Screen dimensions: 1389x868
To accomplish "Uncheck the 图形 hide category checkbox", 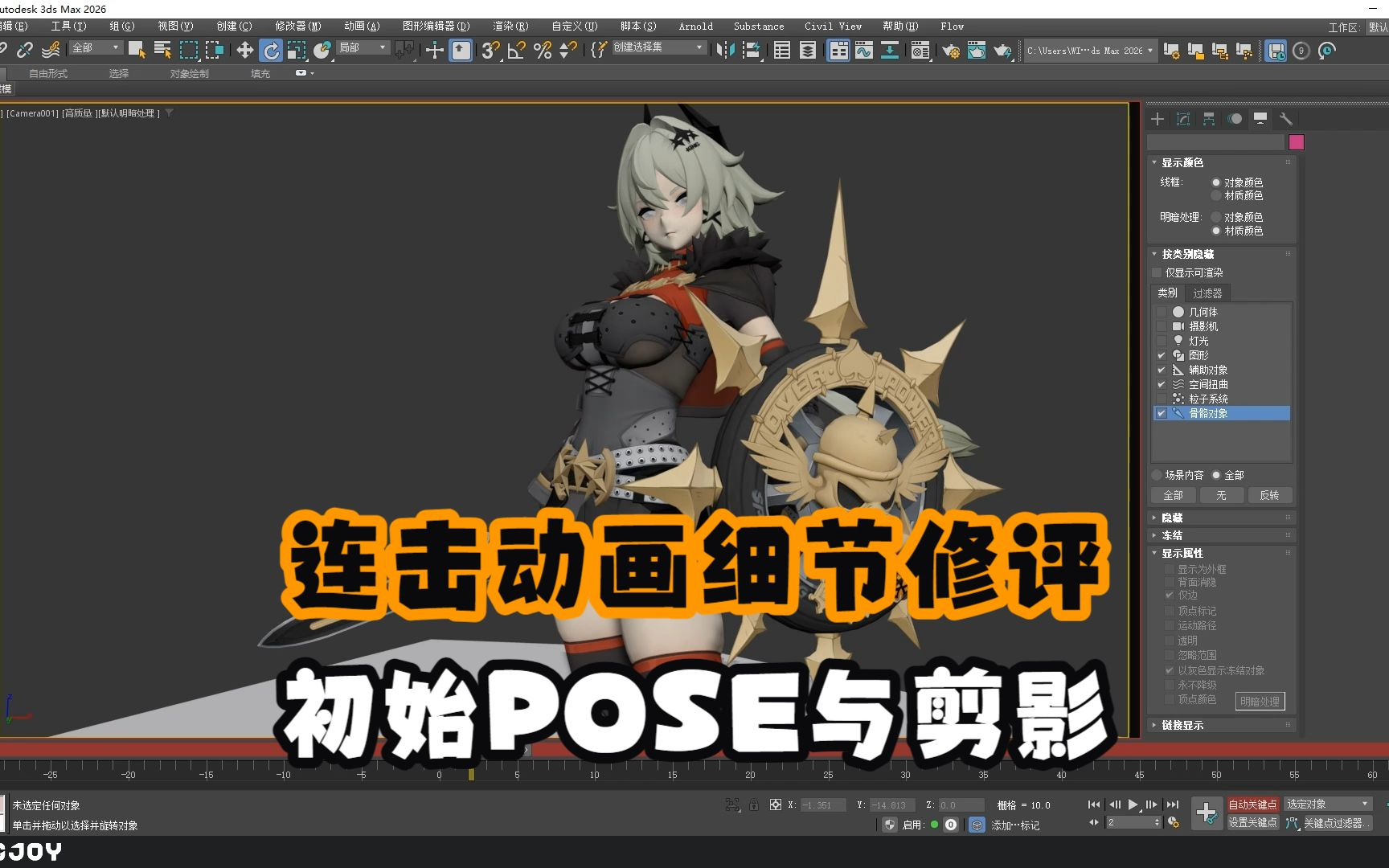I will click(1162, 355).
